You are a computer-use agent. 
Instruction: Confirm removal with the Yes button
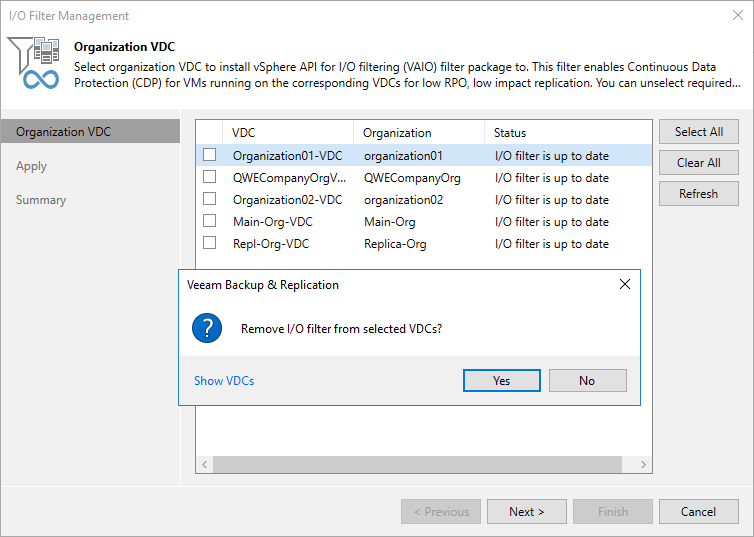502,381
